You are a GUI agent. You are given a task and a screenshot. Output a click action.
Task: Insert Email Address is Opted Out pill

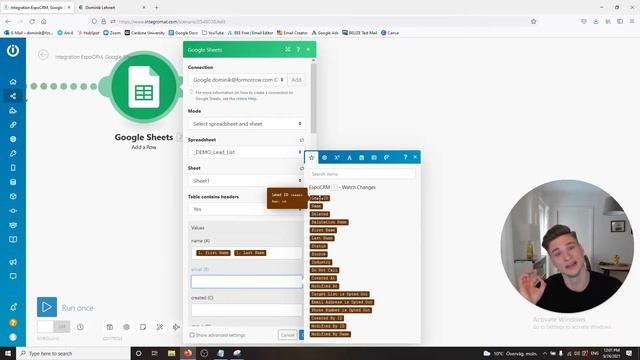(x=342, y=302)
